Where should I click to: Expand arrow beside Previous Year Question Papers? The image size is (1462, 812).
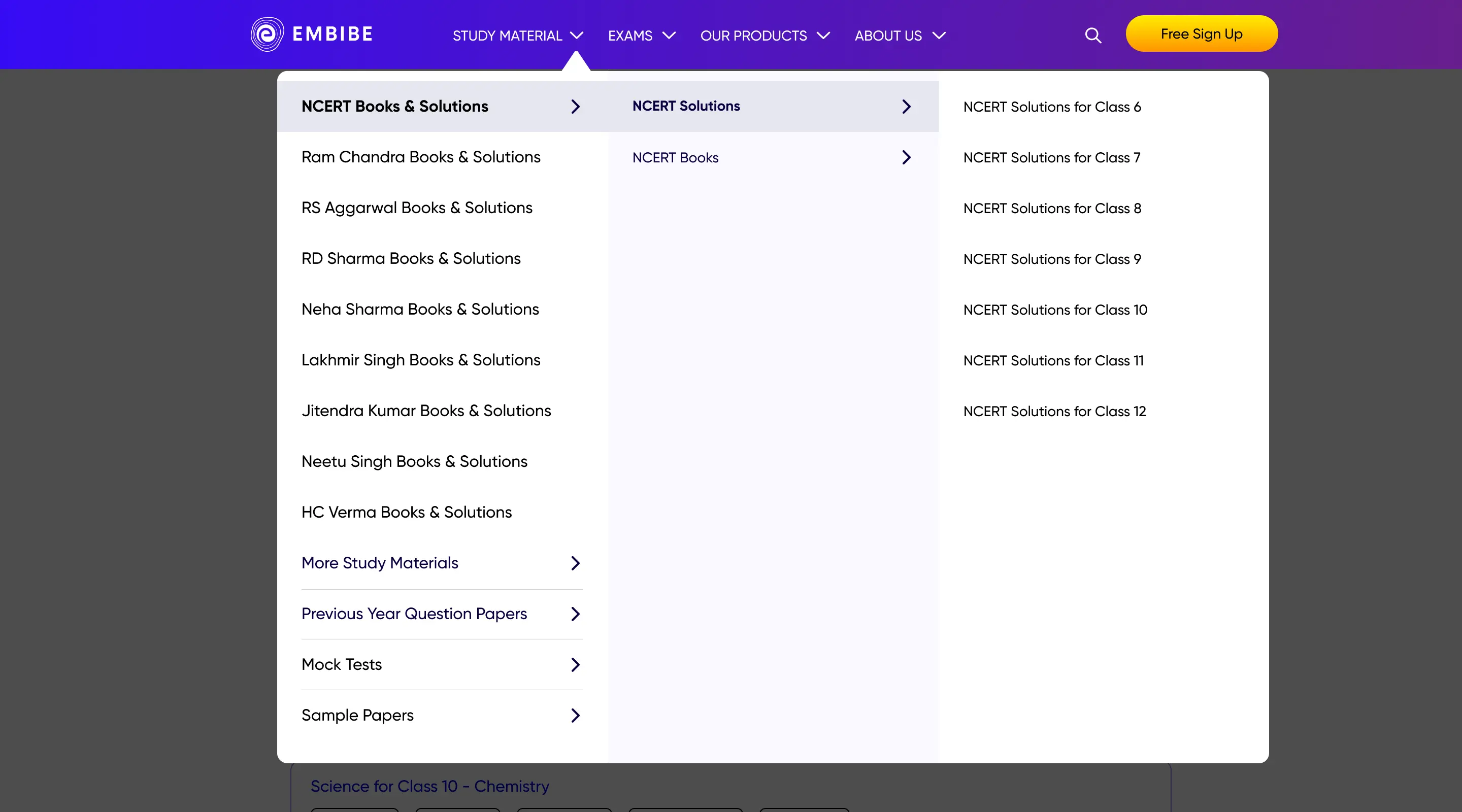(x=576, y=614)
